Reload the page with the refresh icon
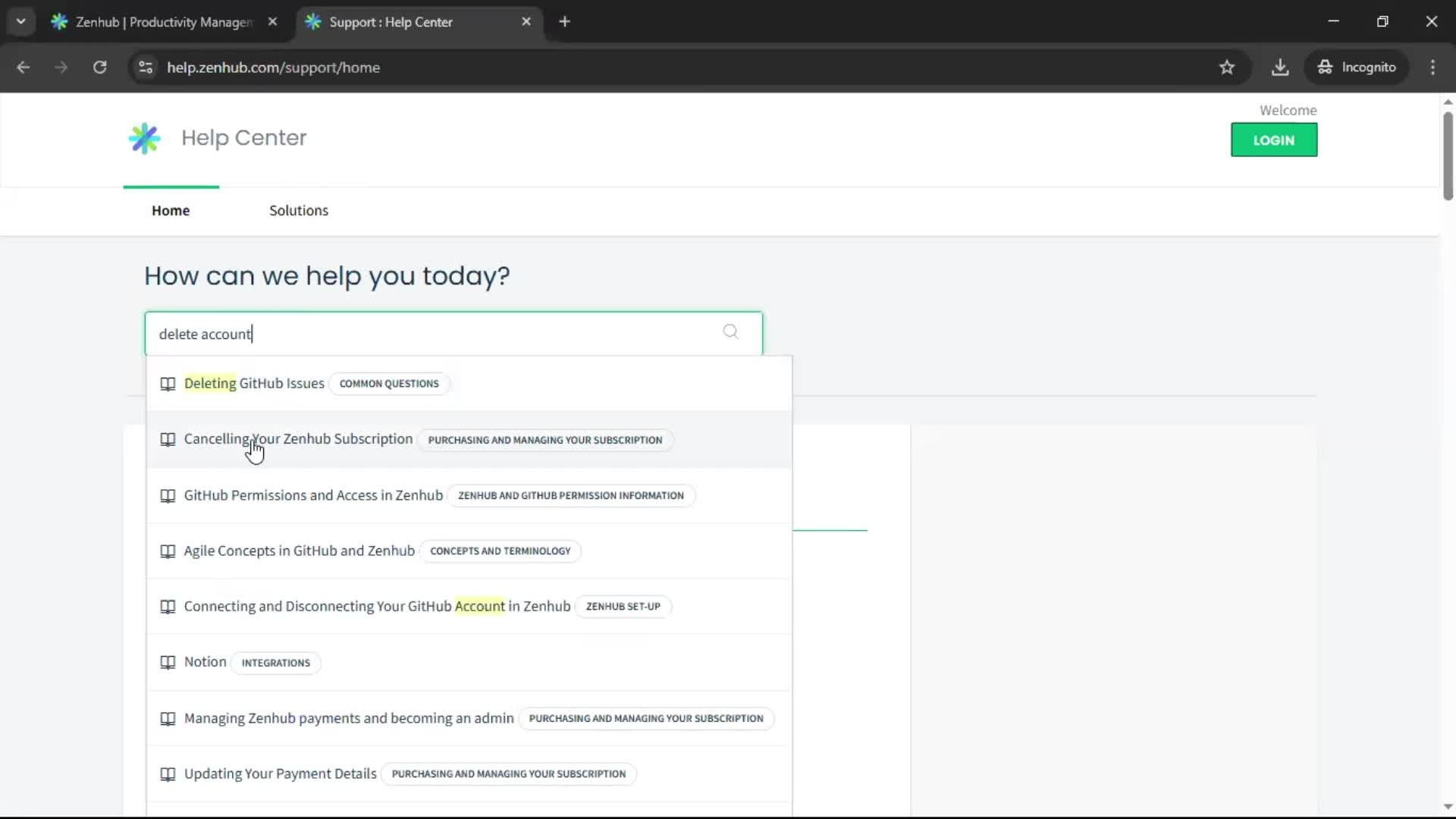The image size is (1456, 819). (x=99, y=67)
